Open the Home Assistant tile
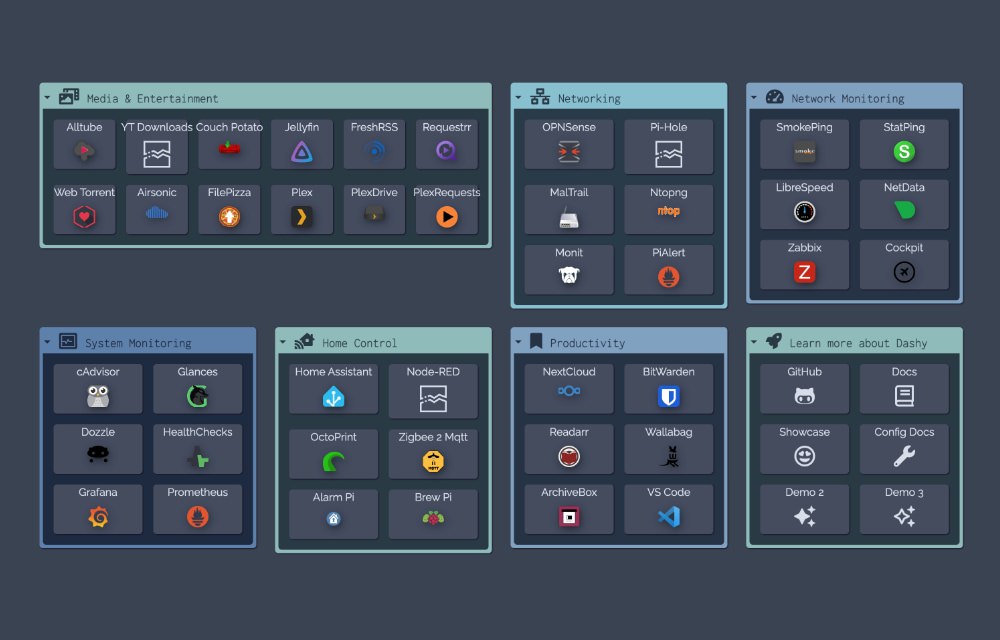Screen dimensions: 1000x640 [333, 388]
